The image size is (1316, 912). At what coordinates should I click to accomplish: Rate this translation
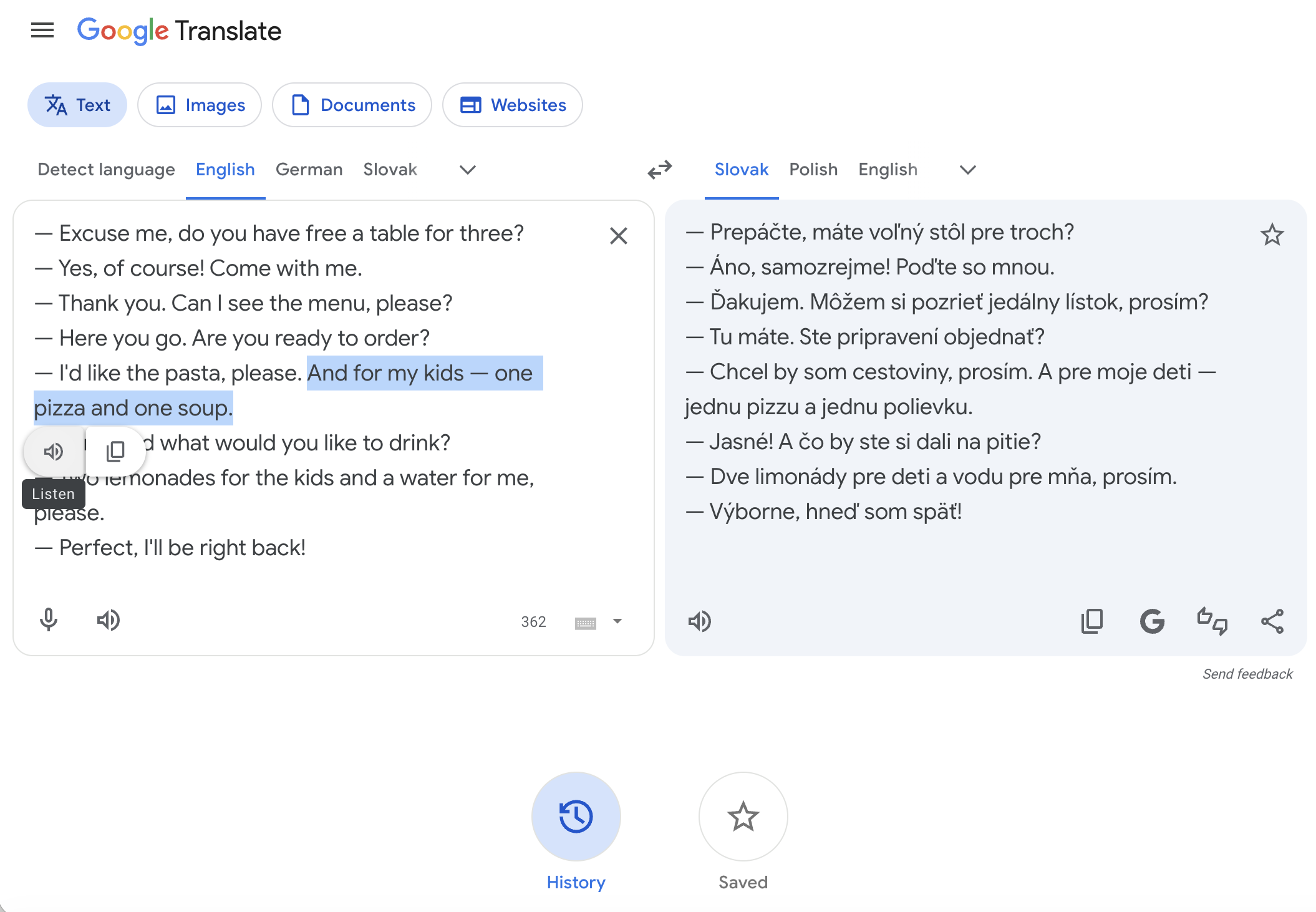[1209, 621]
